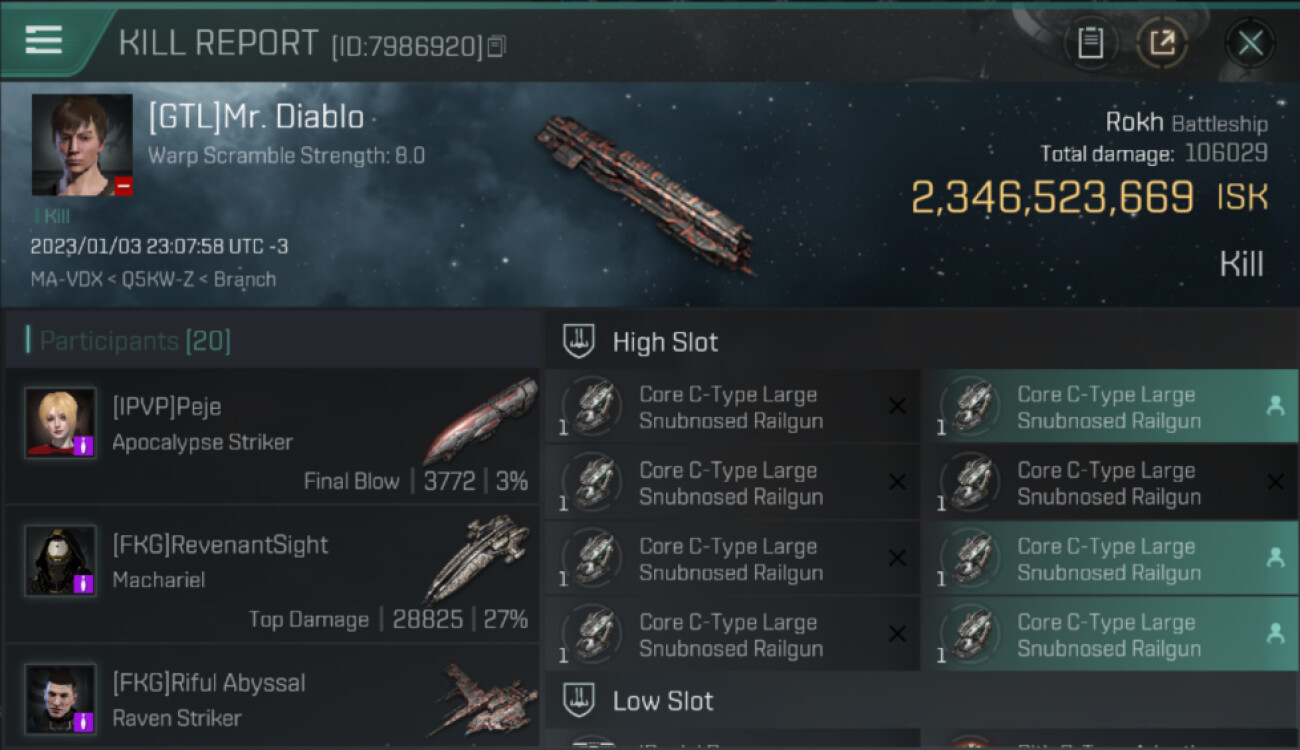This screenshot has height=750, width=1300.
Task: Click the [GTL]Mr. Diablo name
Action: 256,117
